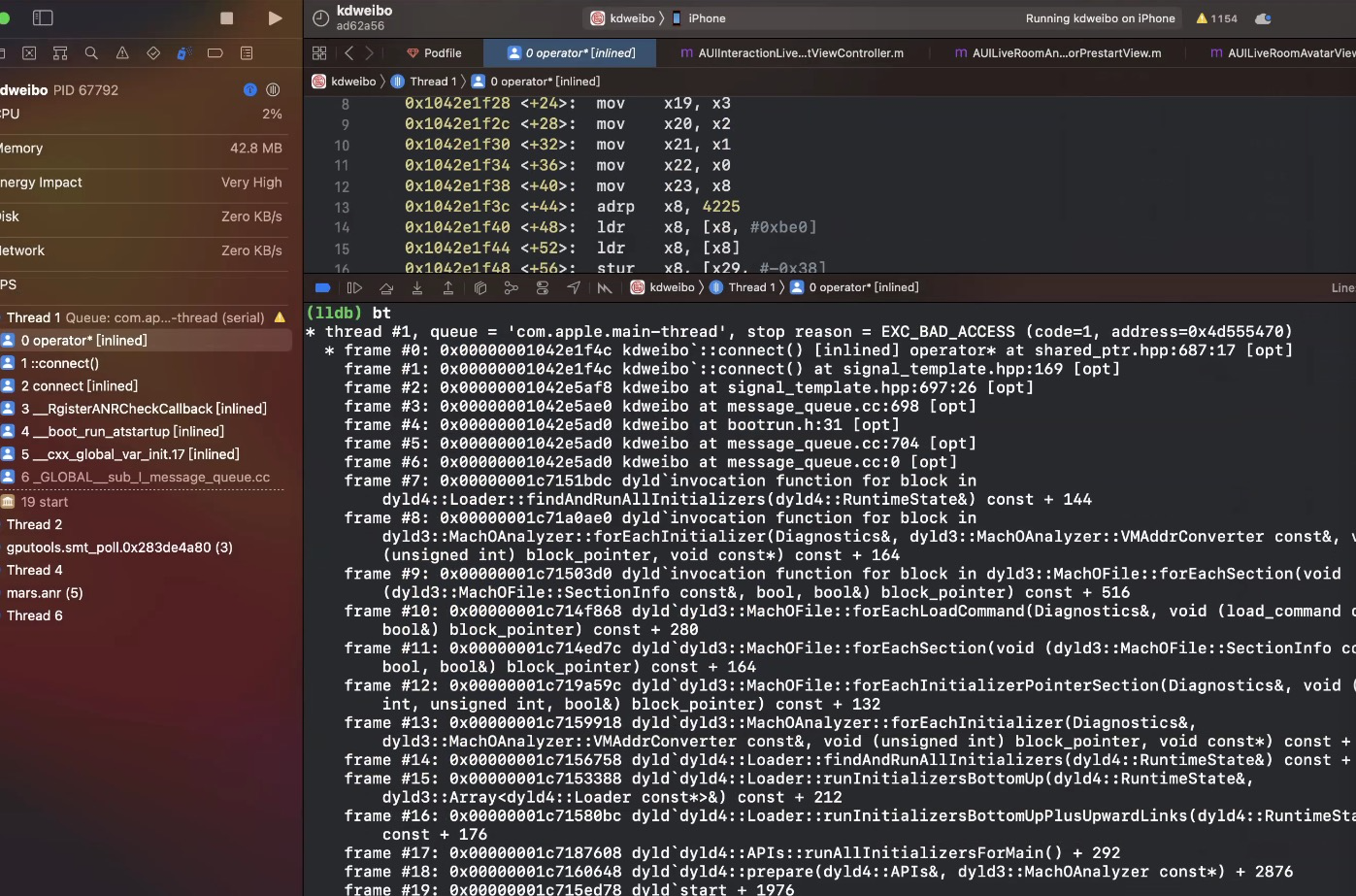This screenshot has width=1356, height=896.
Task: Click the Step Out debug button
Action: coord(447,287)
